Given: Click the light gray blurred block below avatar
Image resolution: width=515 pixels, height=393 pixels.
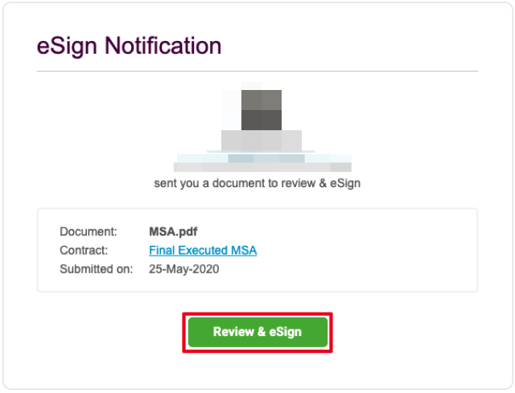Looking at the screenshot, I should [261, 140].
